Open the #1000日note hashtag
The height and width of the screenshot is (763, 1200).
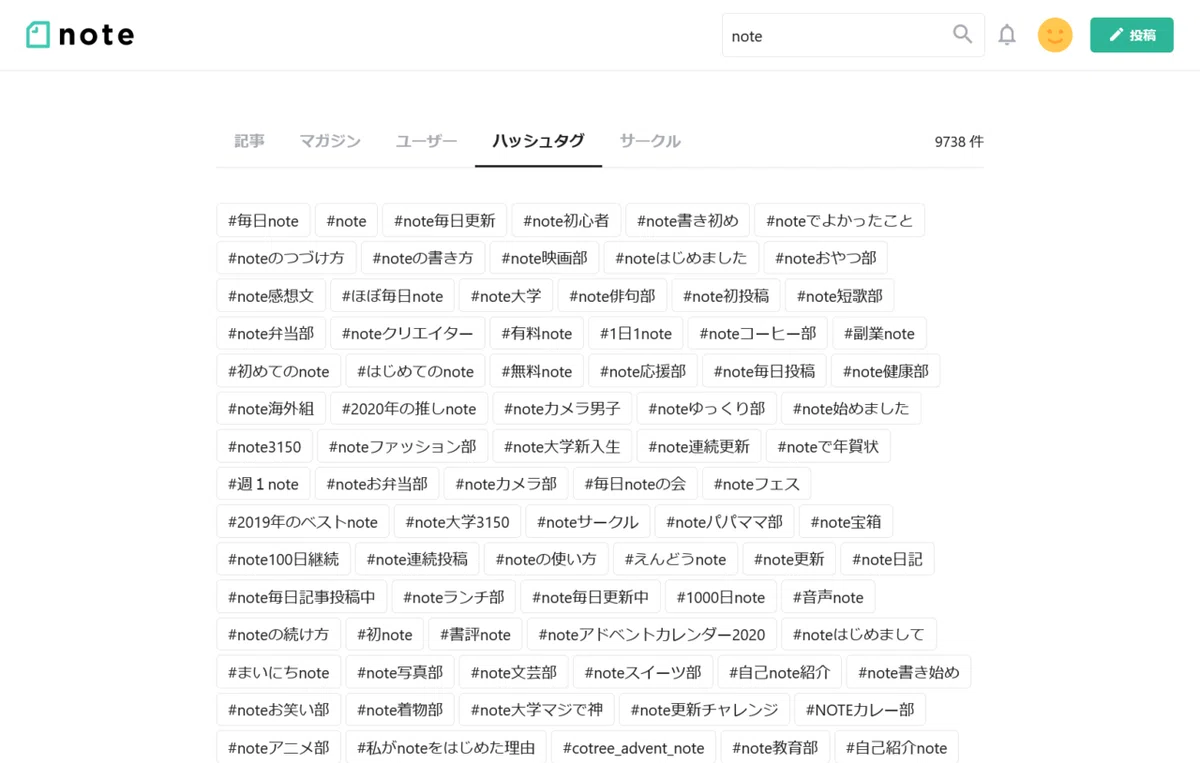coord(721,597)
